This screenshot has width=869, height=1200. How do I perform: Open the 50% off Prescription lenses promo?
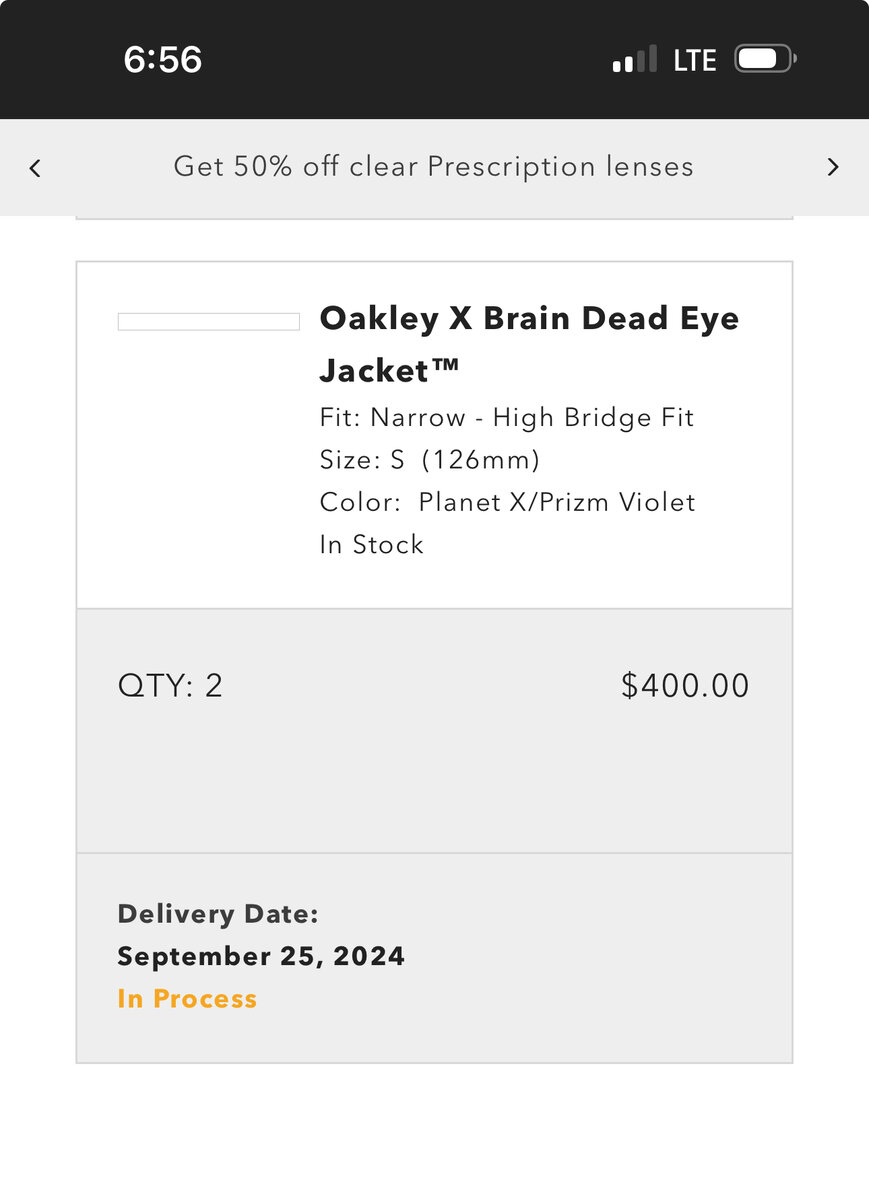point(433,166)
